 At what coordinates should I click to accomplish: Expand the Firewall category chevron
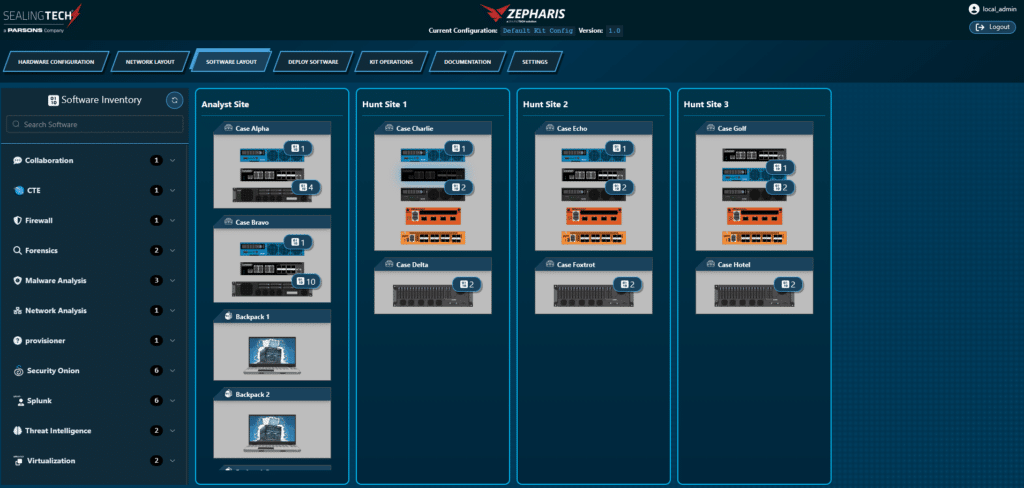172,221
